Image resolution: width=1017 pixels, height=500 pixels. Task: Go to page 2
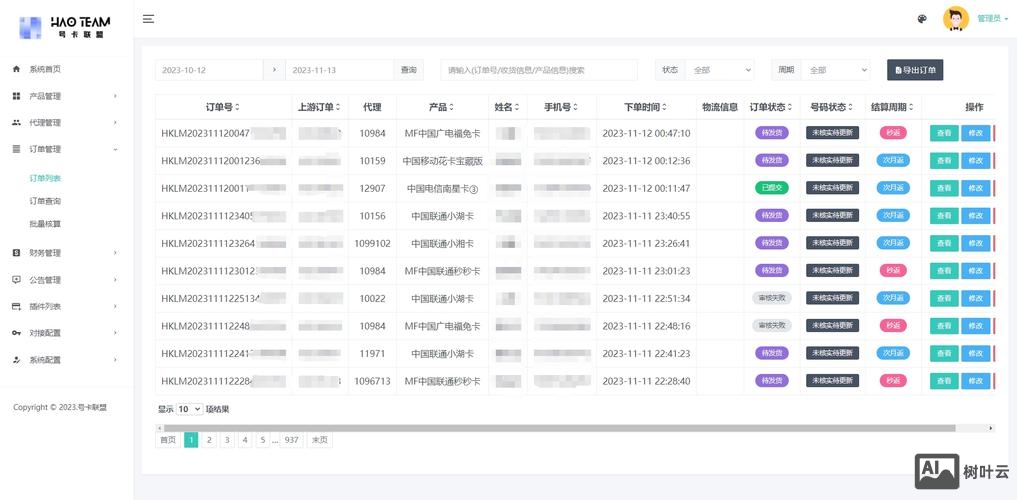pos(209,440)
